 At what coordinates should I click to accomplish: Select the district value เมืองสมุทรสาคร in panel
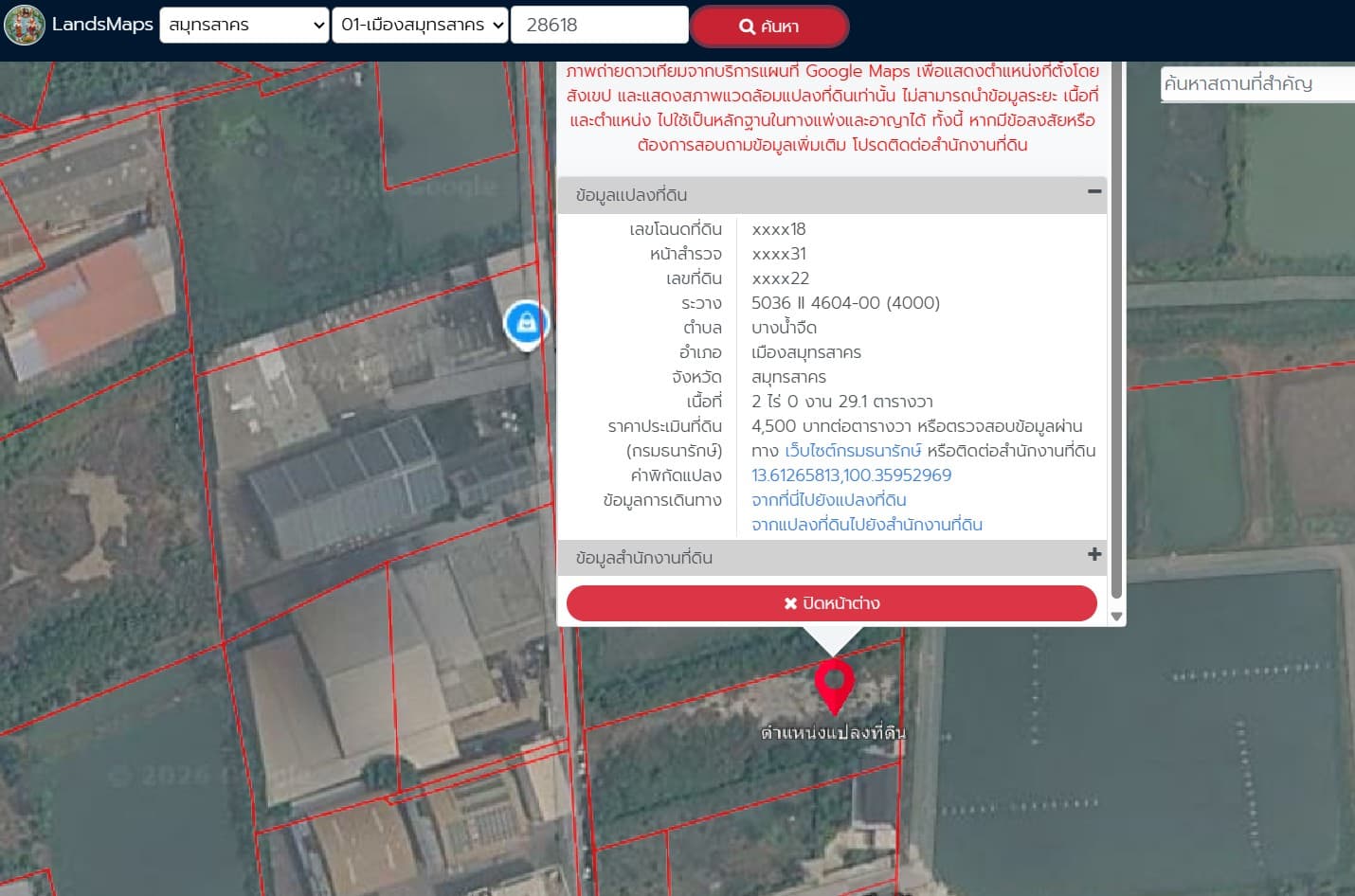(806, 352)
